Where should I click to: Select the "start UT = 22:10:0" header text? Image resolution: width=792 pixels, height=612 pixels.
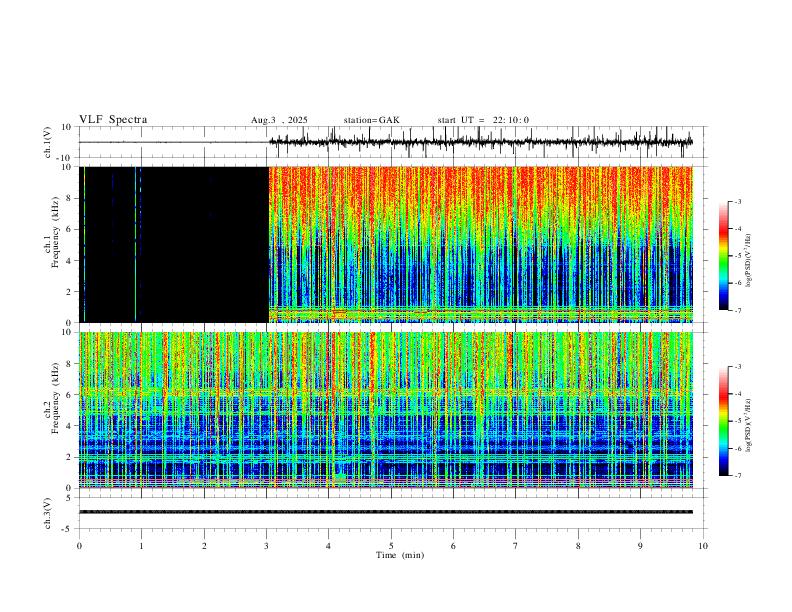point(483,120)
